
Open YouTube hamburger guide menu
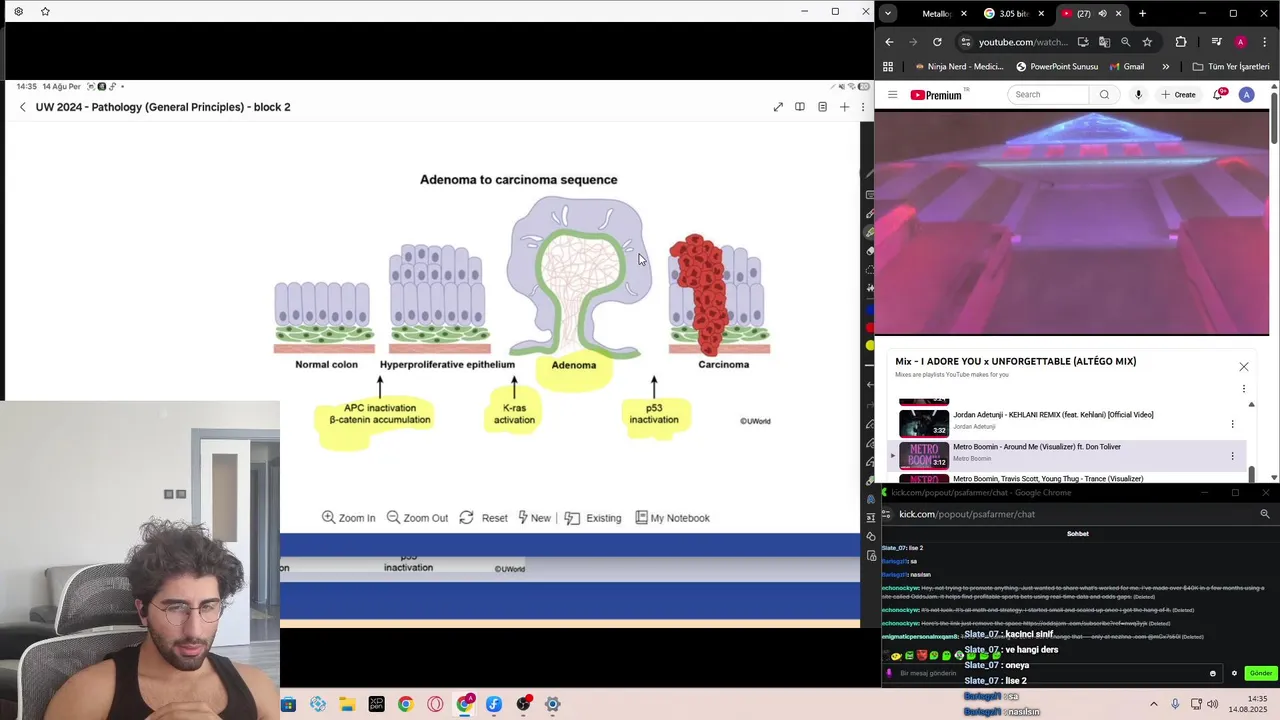pos(893,95)
